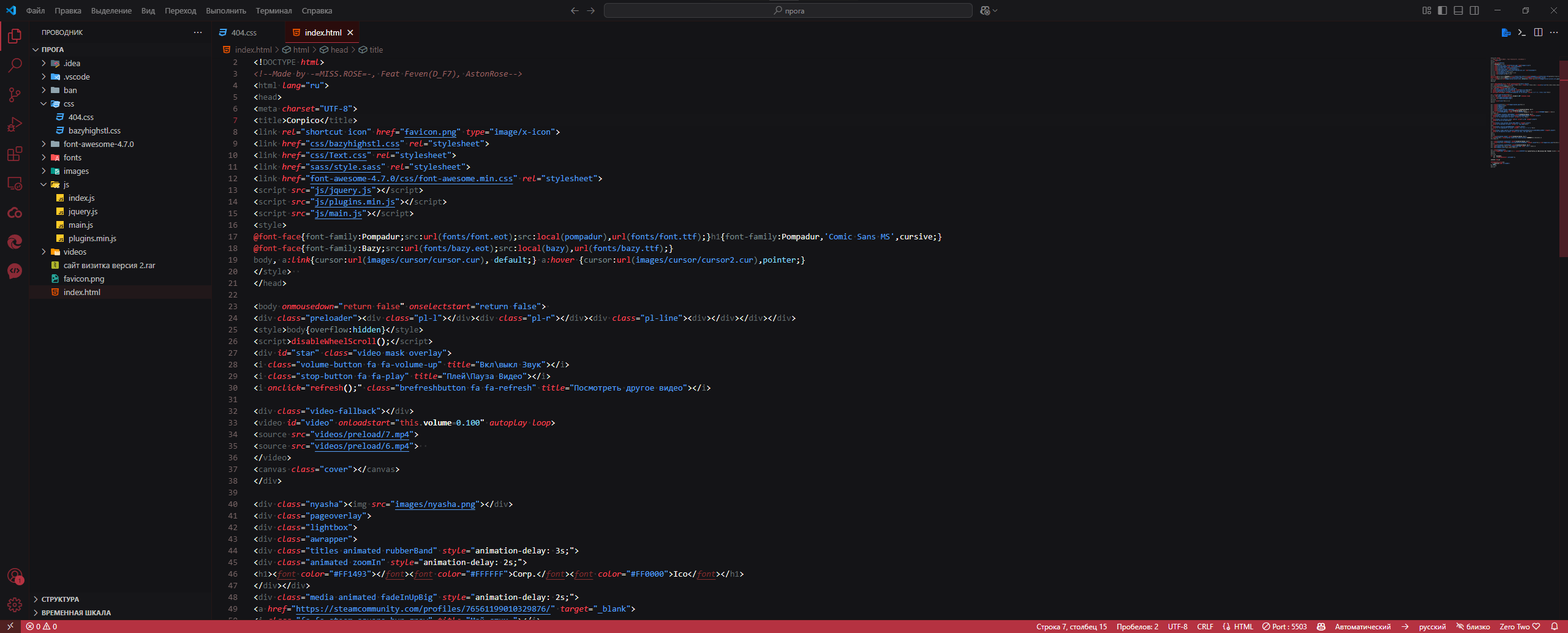Open Search view in activity bar

click(15, 66)
